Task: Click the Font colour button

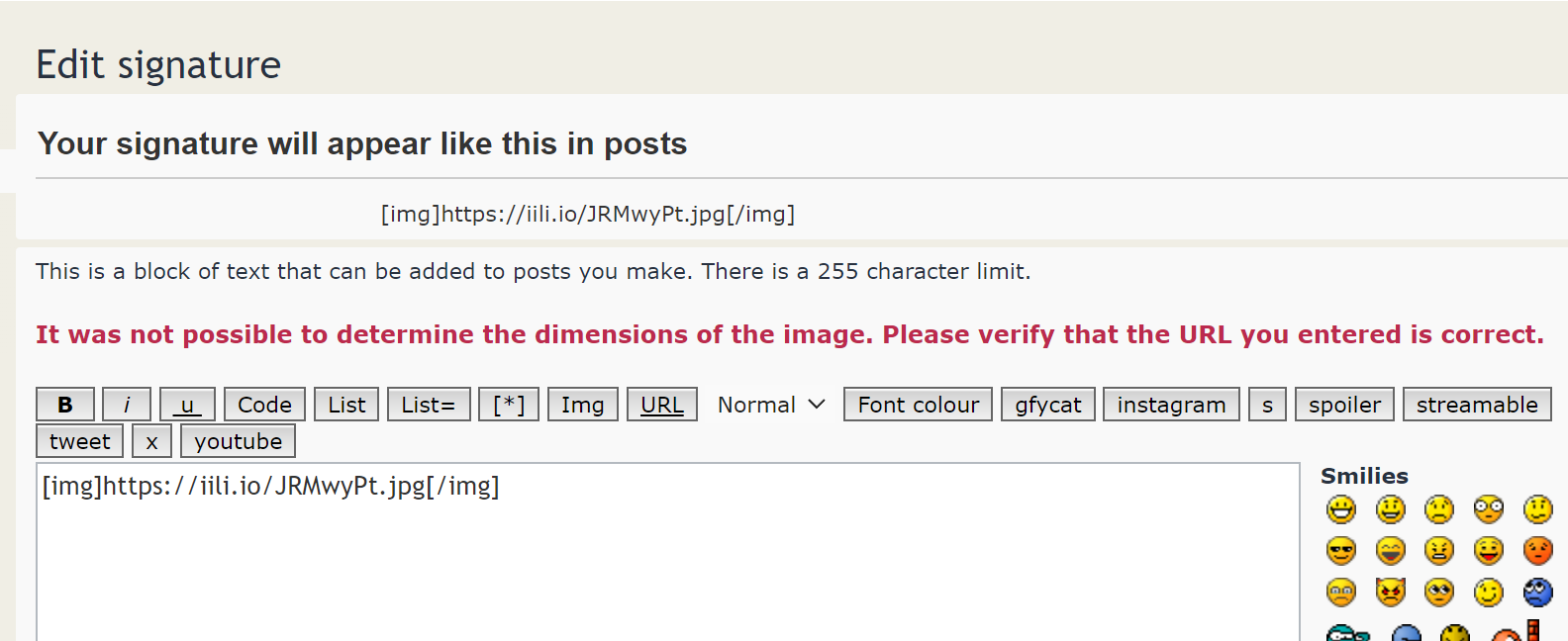Action: [x=918, y=405]
